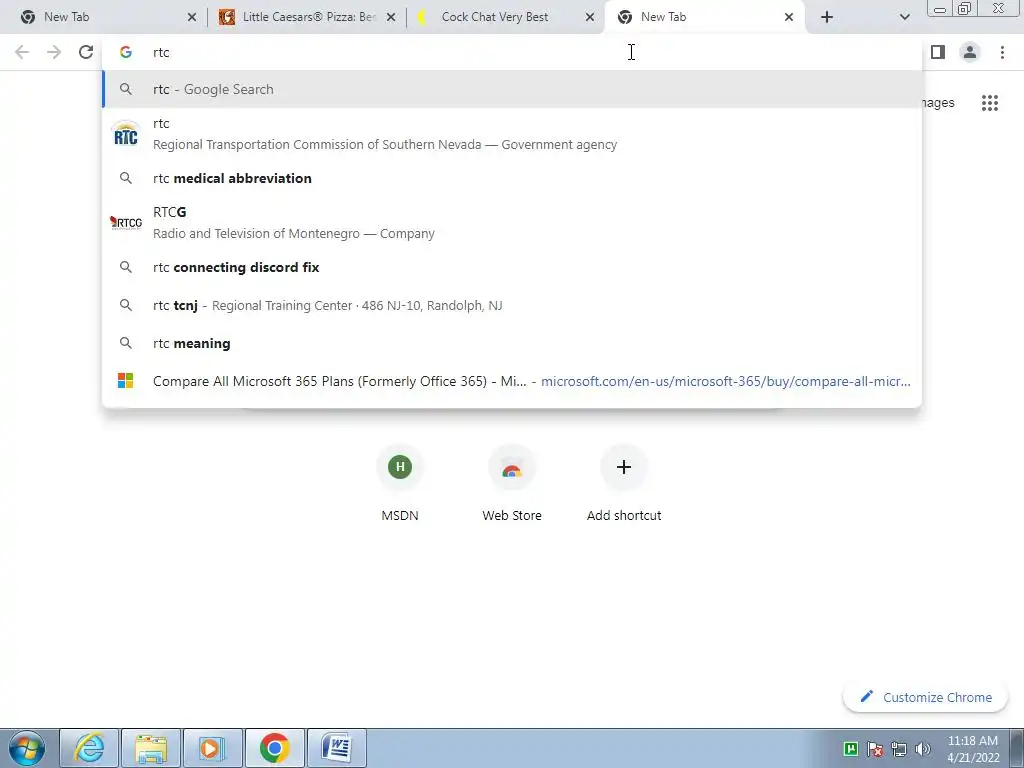This screenshot has height=768, width=1024.
Task: Choose RTCG Radio and Television of Montenegro
Action: tap(512, 223)
